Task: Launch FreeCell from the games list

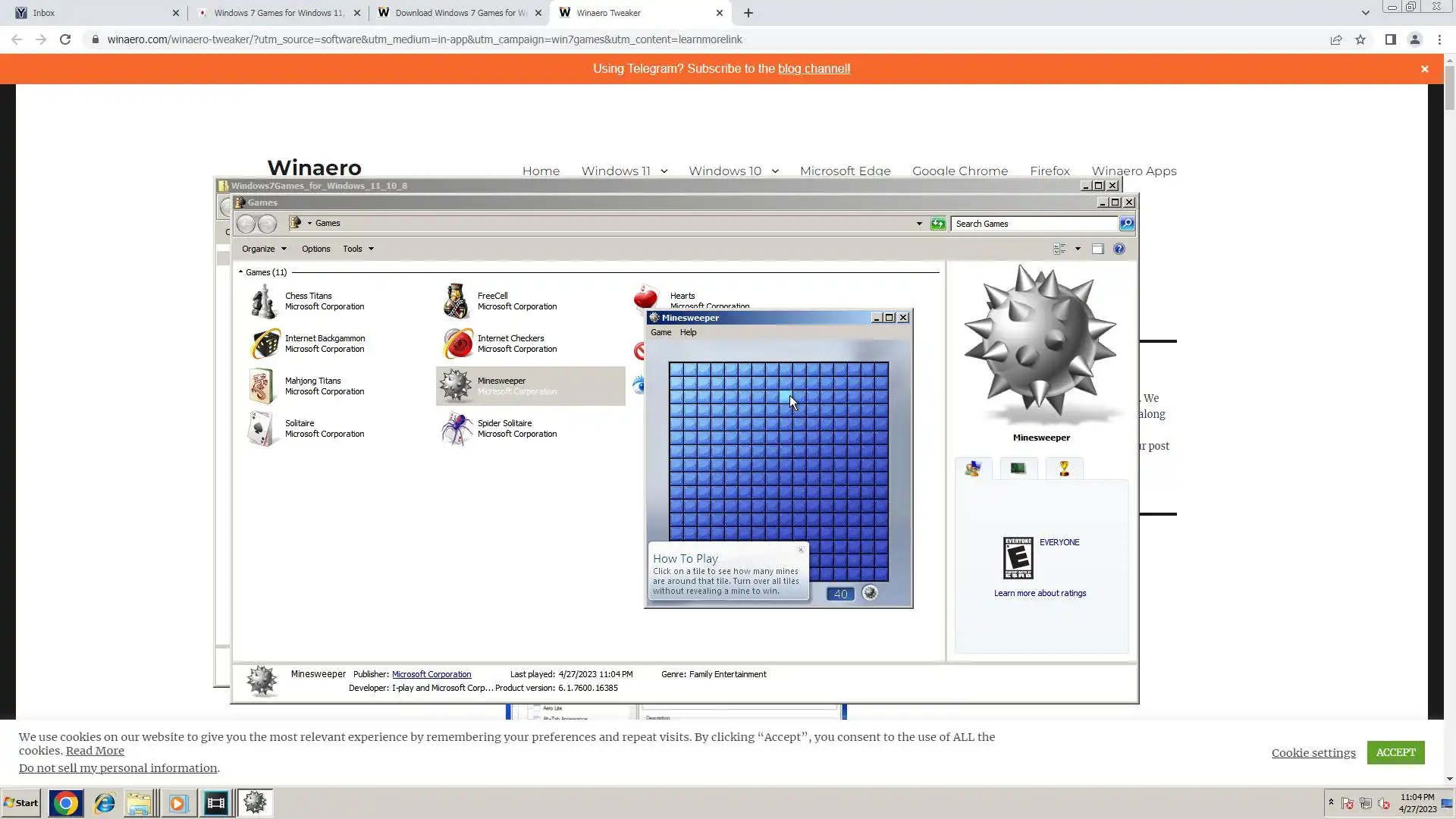Action: coord(457,301)
